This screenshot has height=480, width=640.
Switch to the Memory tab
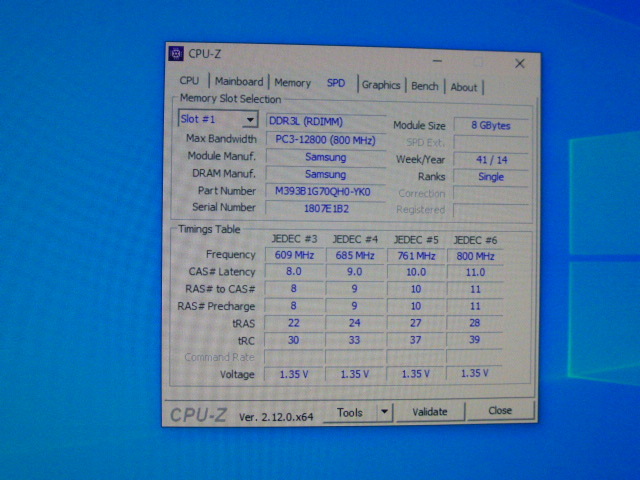pyautogui.click(x=292, y=83)
